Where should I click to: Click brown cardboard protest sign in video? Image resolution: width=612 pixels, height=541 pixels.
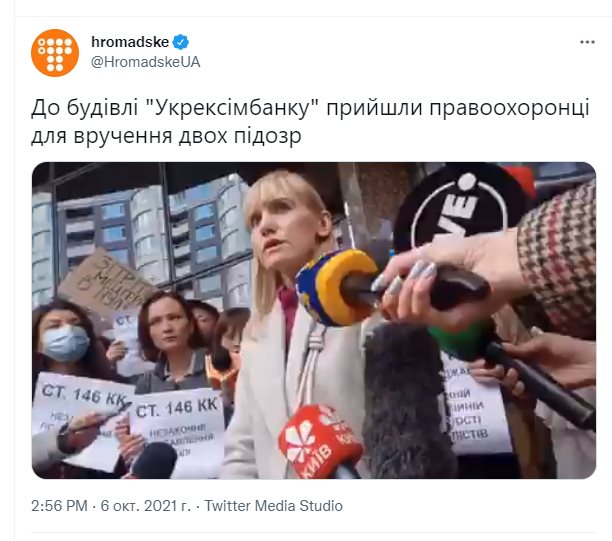pos(105,283)
